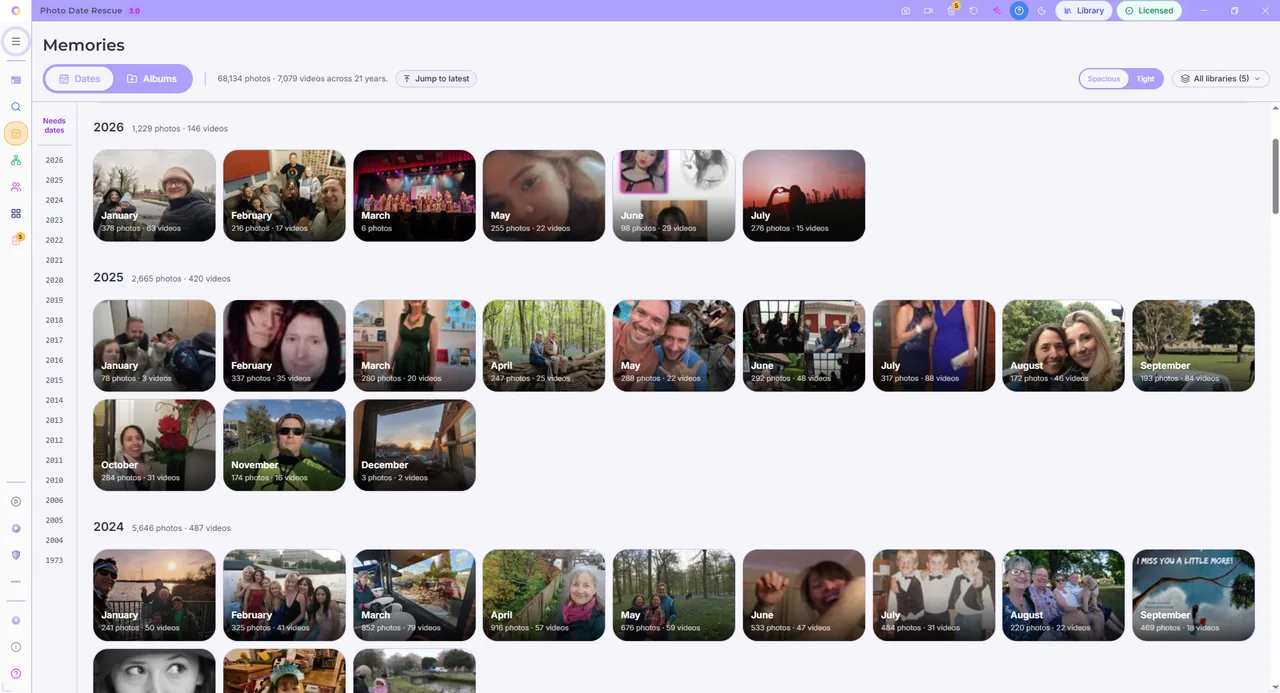Open the September 2025 card with 193 photos
Viewport: 1280px width, 693px height.
(x=1194, y=345)
